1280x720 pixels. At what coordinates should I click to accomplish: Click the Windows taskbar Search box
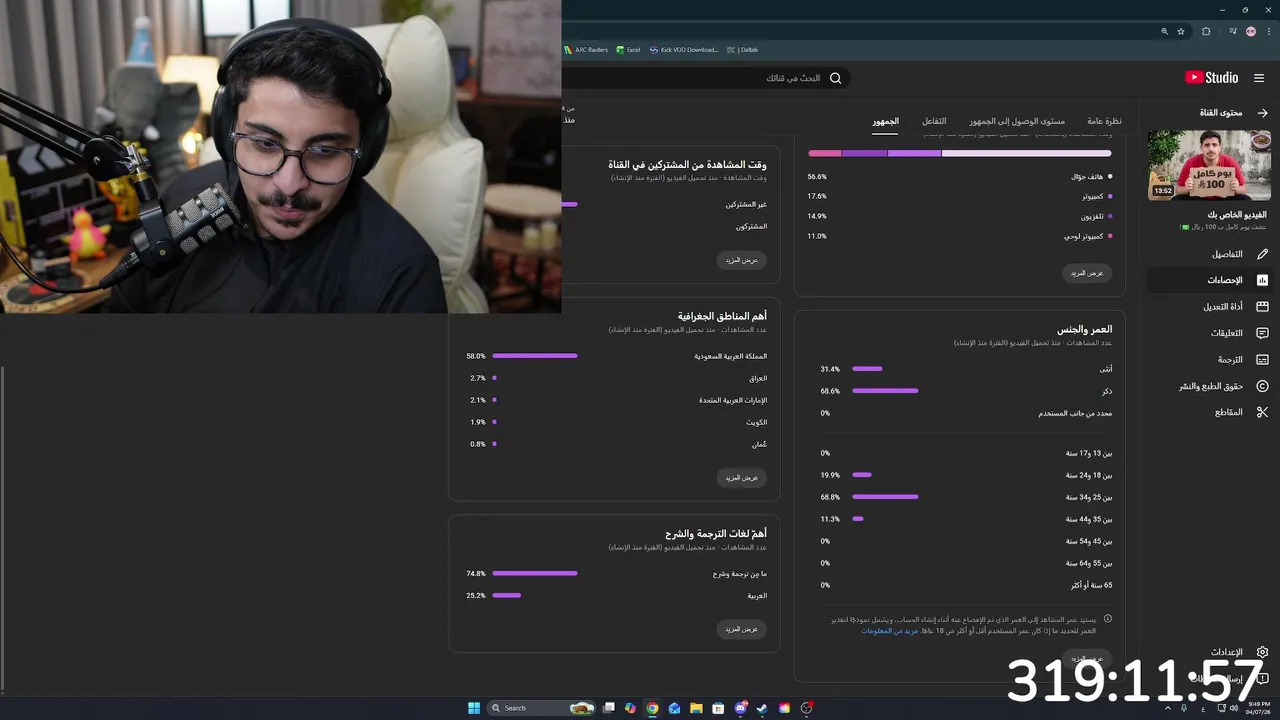pyautogui.click(x=540, y=708)
